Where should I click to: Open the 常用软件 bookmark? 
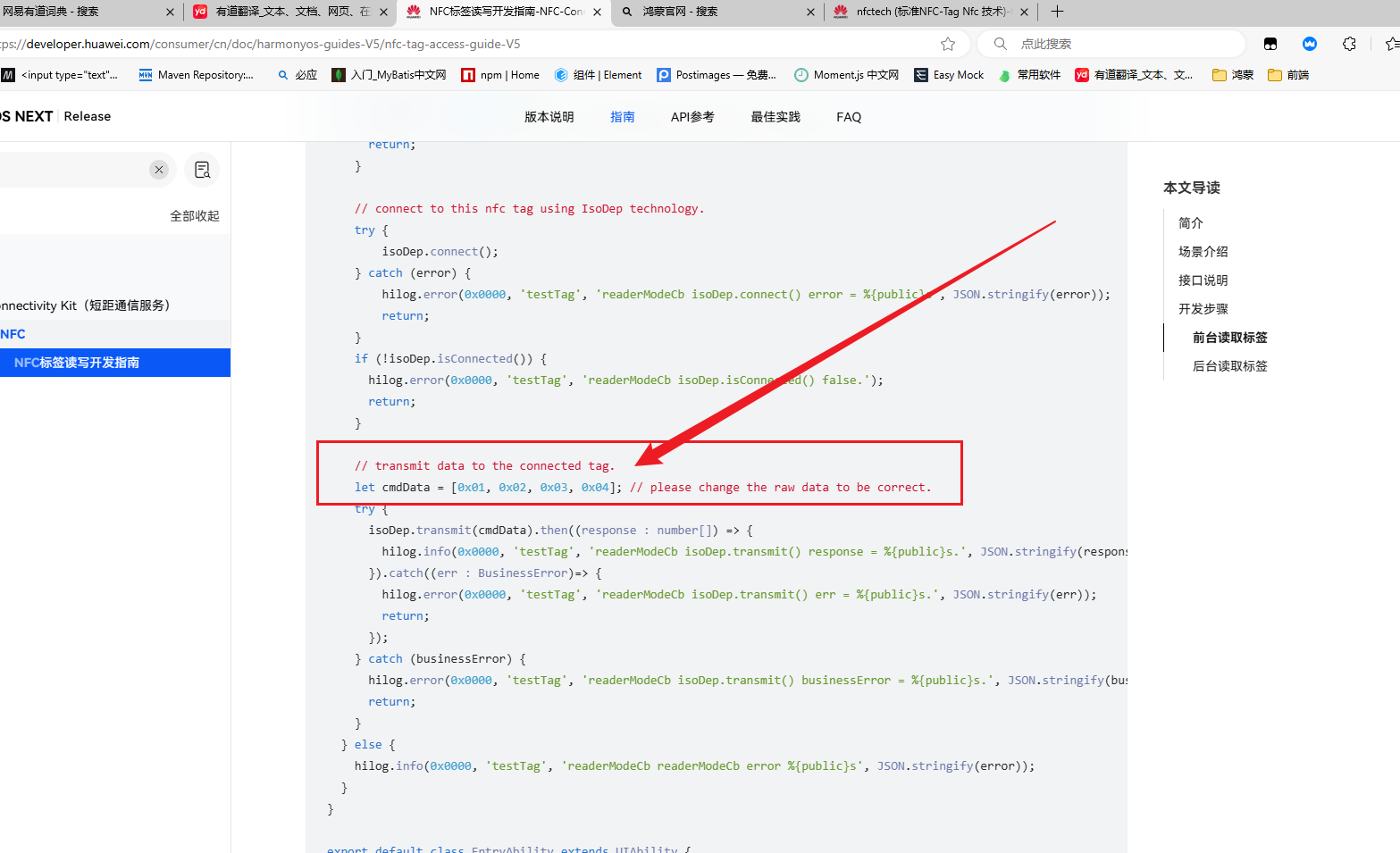pos(1029,75)
